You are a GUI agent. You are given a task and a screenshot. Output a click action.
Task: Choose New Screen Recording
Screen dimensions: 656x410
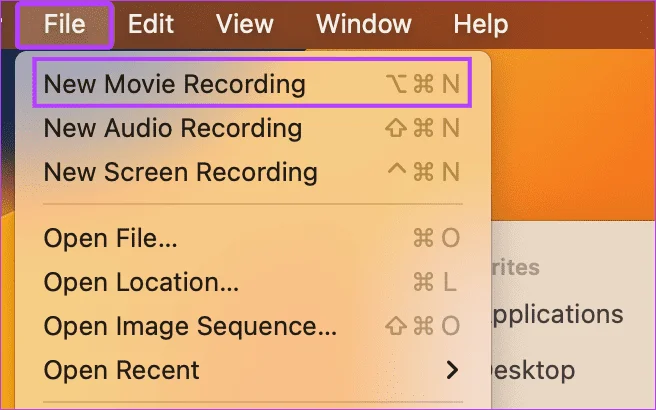click(x=252, y=172)
